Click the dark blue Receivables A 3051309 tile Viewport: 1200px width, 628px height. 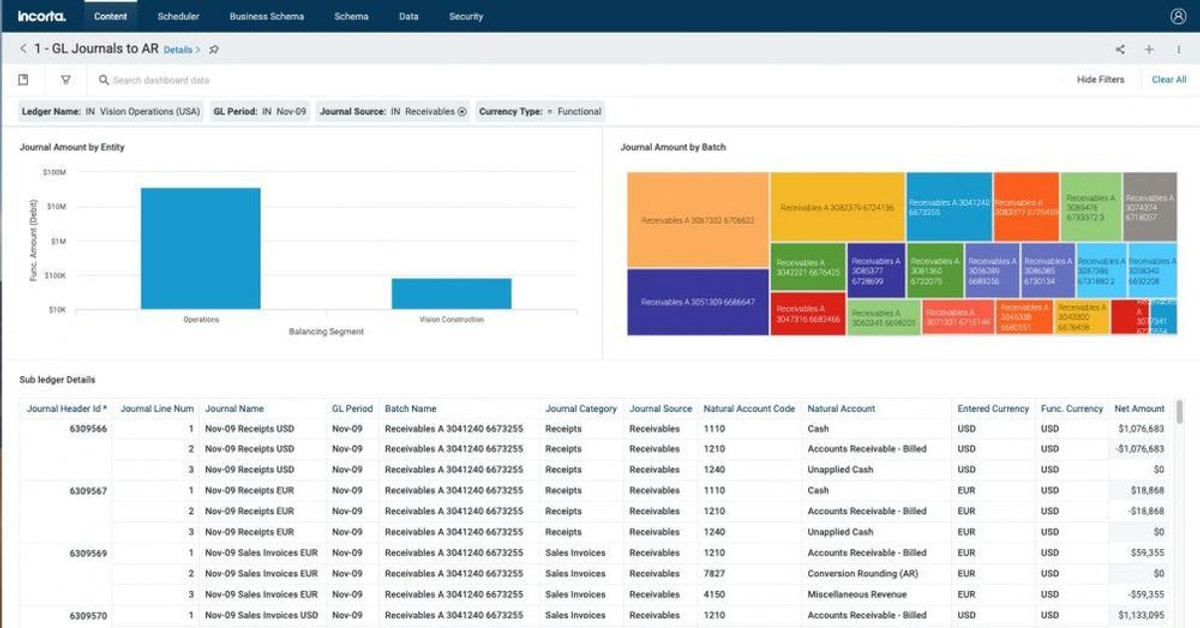pos(698,302)
